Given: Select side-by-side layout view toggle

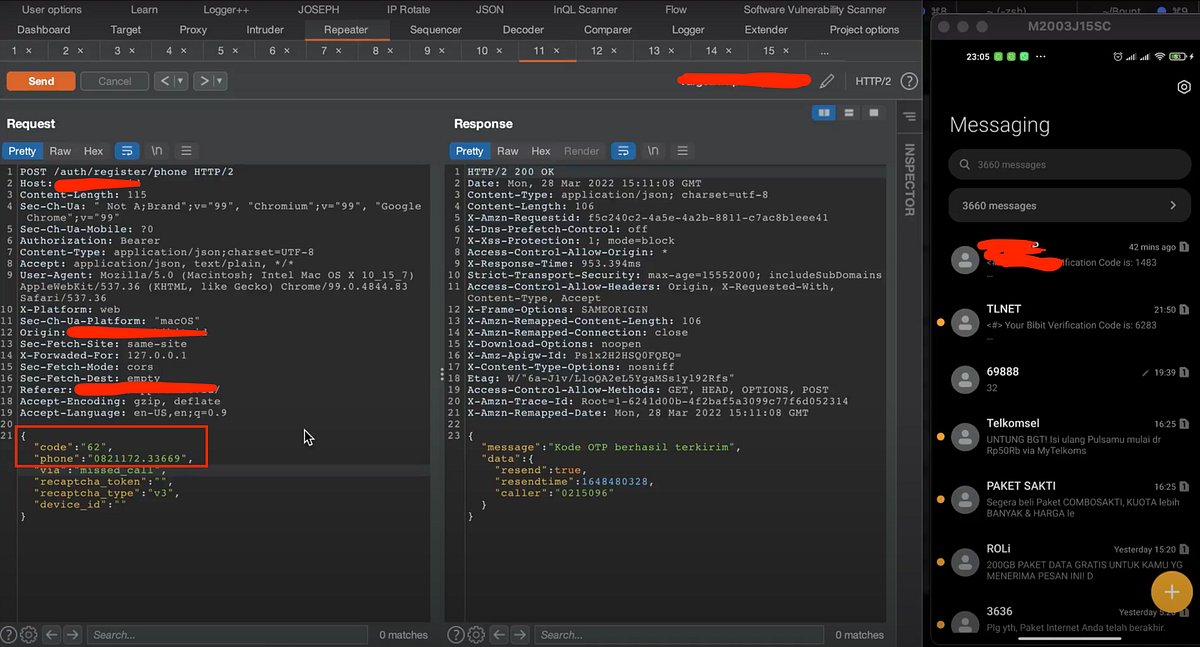Looking at the screenshot, I should point(824,113).
